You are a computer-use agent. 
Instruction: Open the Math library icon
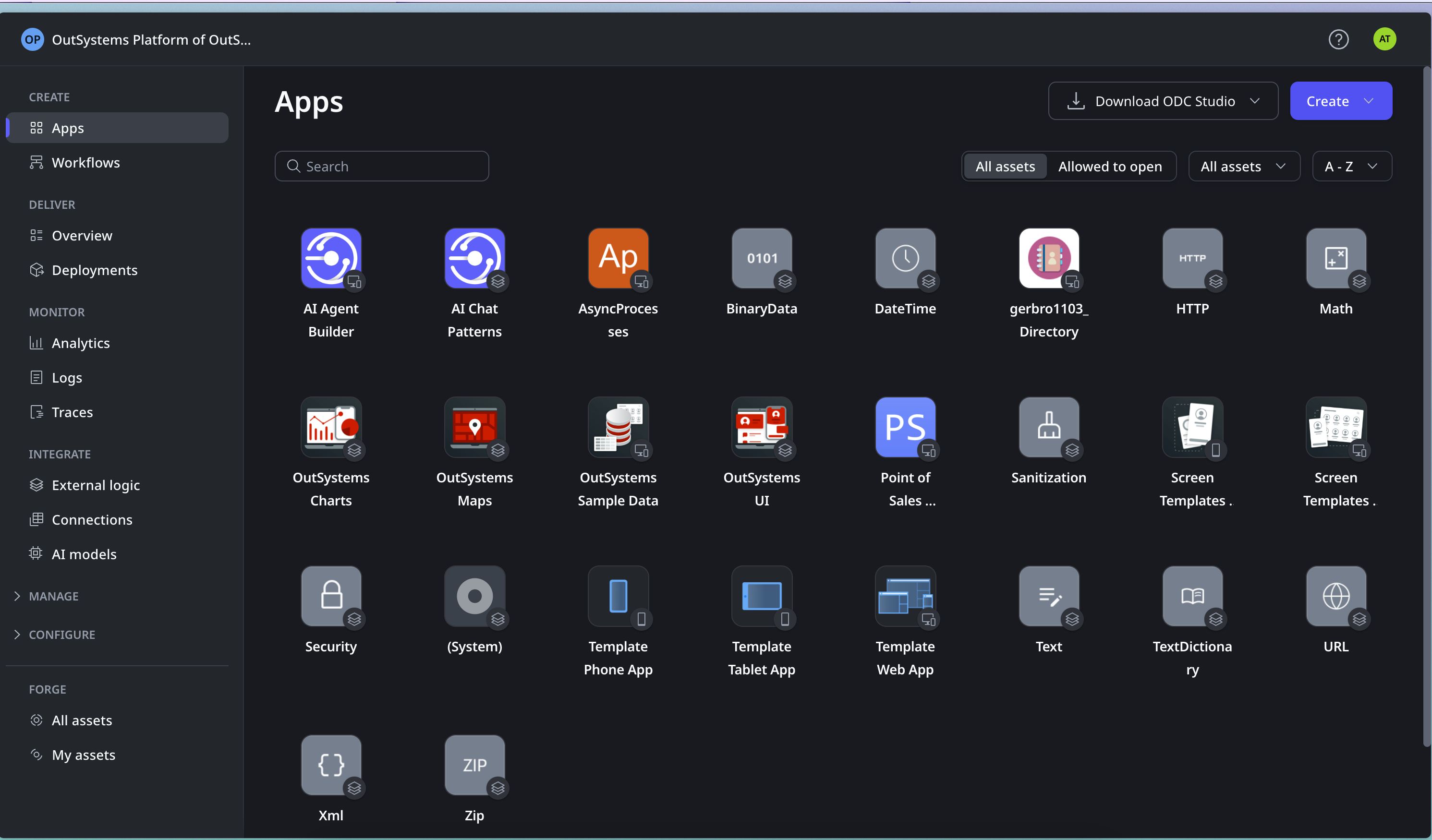pyautogui.click(x=1336, y=258)
